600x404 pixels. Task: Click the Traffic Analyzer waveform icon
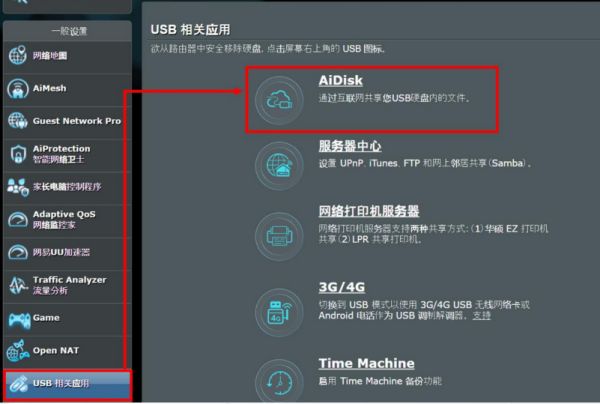pos(18,285)
